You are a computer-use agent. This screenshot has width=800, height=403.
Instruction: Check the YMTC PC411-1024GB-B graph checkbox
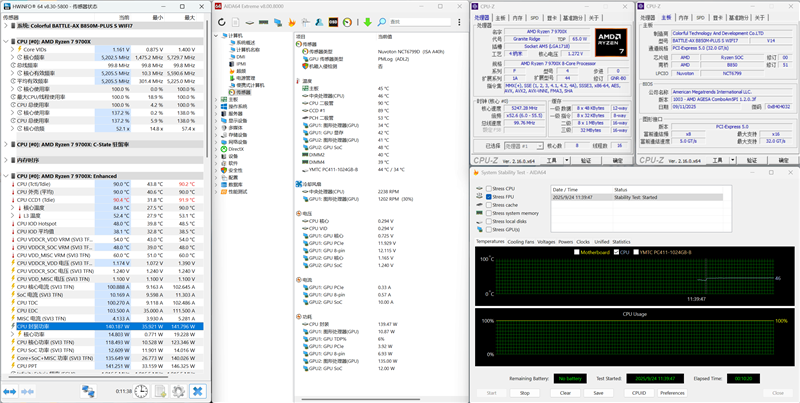tap(636, 252)
